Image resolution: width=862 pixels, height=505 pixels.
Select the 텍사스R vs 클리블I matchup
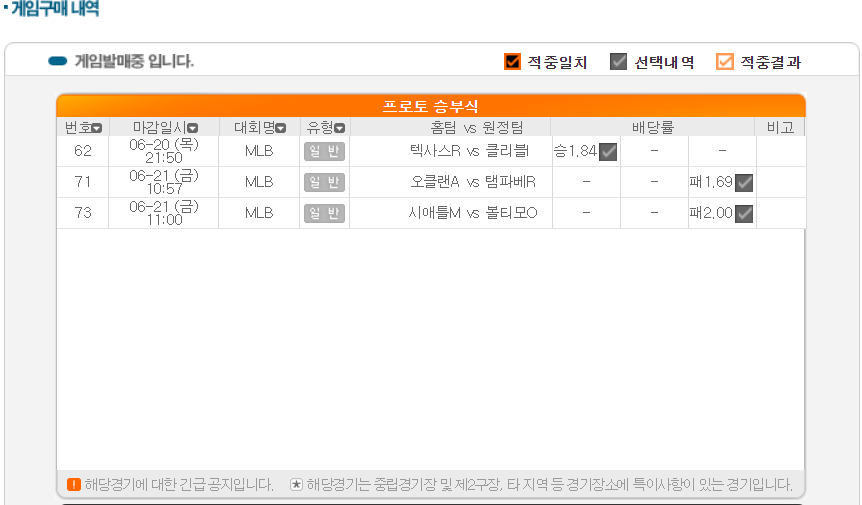click(469, 152)
